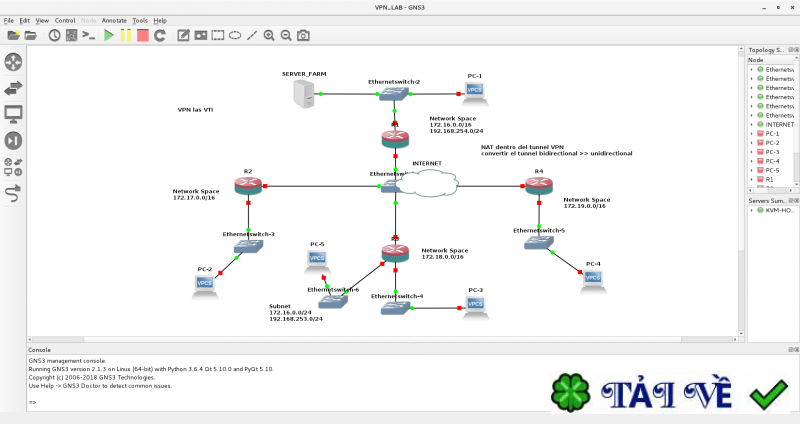This screenshot has height=424, width=800.
Task: Select router R4 on the canvas
Action: pos(539,186)
